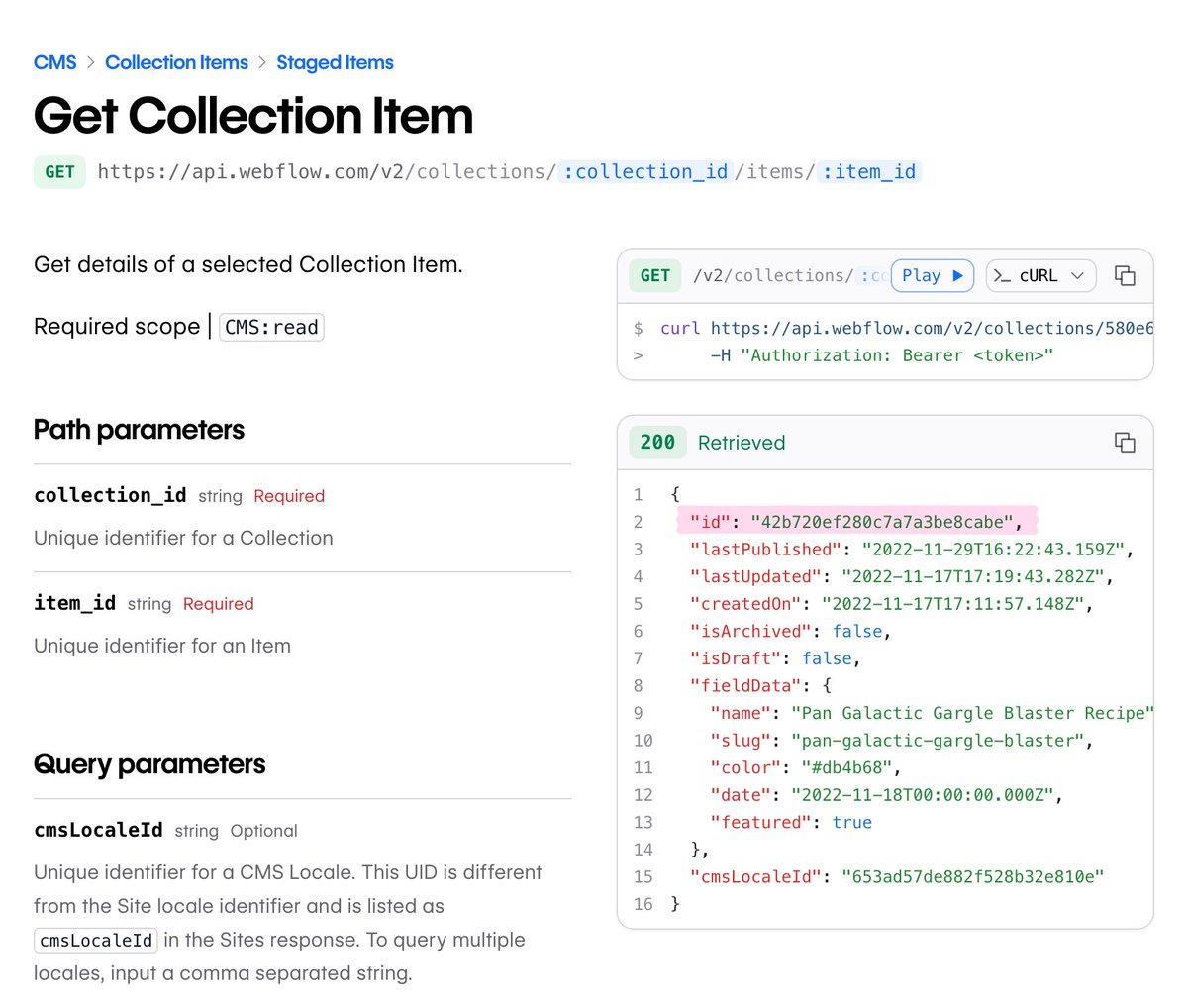Click the /v2/collections/ path in request panel

click(x=772, y=275)
